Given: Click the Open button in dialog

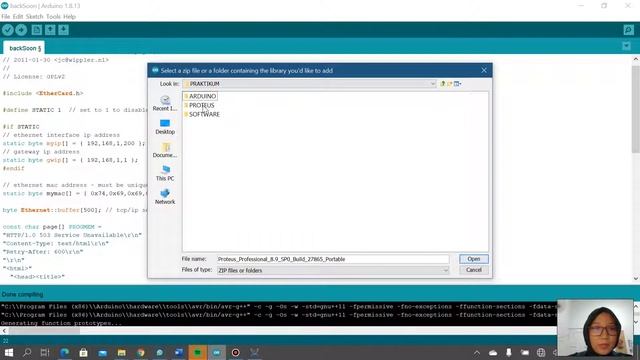Looking at the screenshot, I should tap(473, 259).
